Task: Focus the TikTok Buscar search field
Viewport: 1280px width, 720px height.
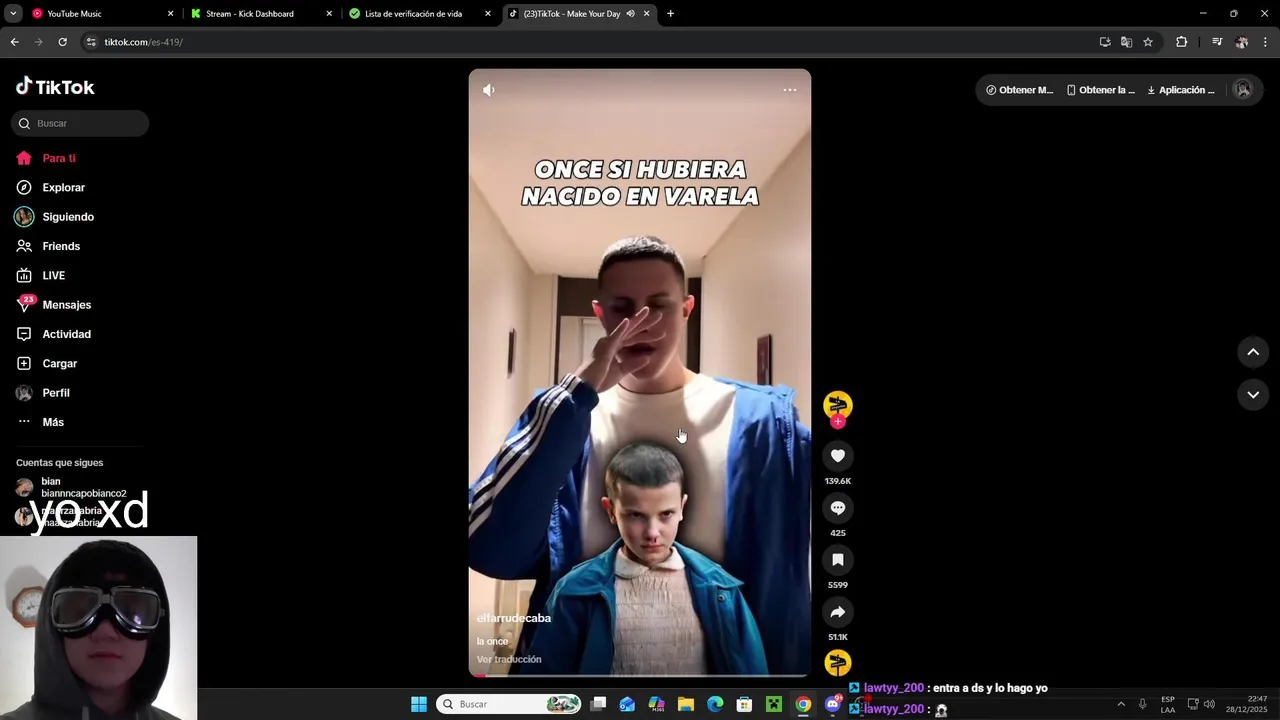Action: (80, 123)
